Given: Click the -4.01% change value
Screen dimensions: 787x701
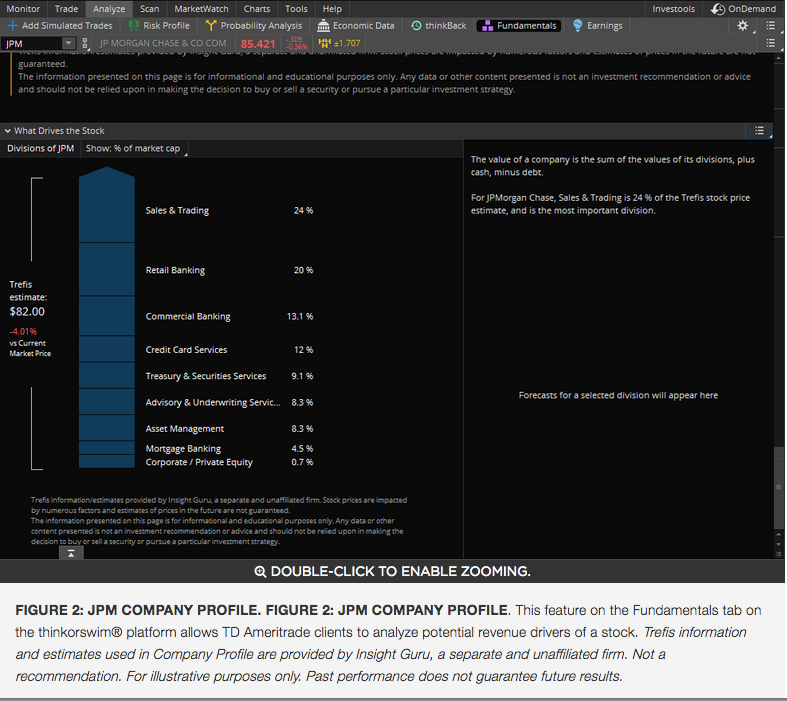Looking at the screenshot, I should pos(23,331).
